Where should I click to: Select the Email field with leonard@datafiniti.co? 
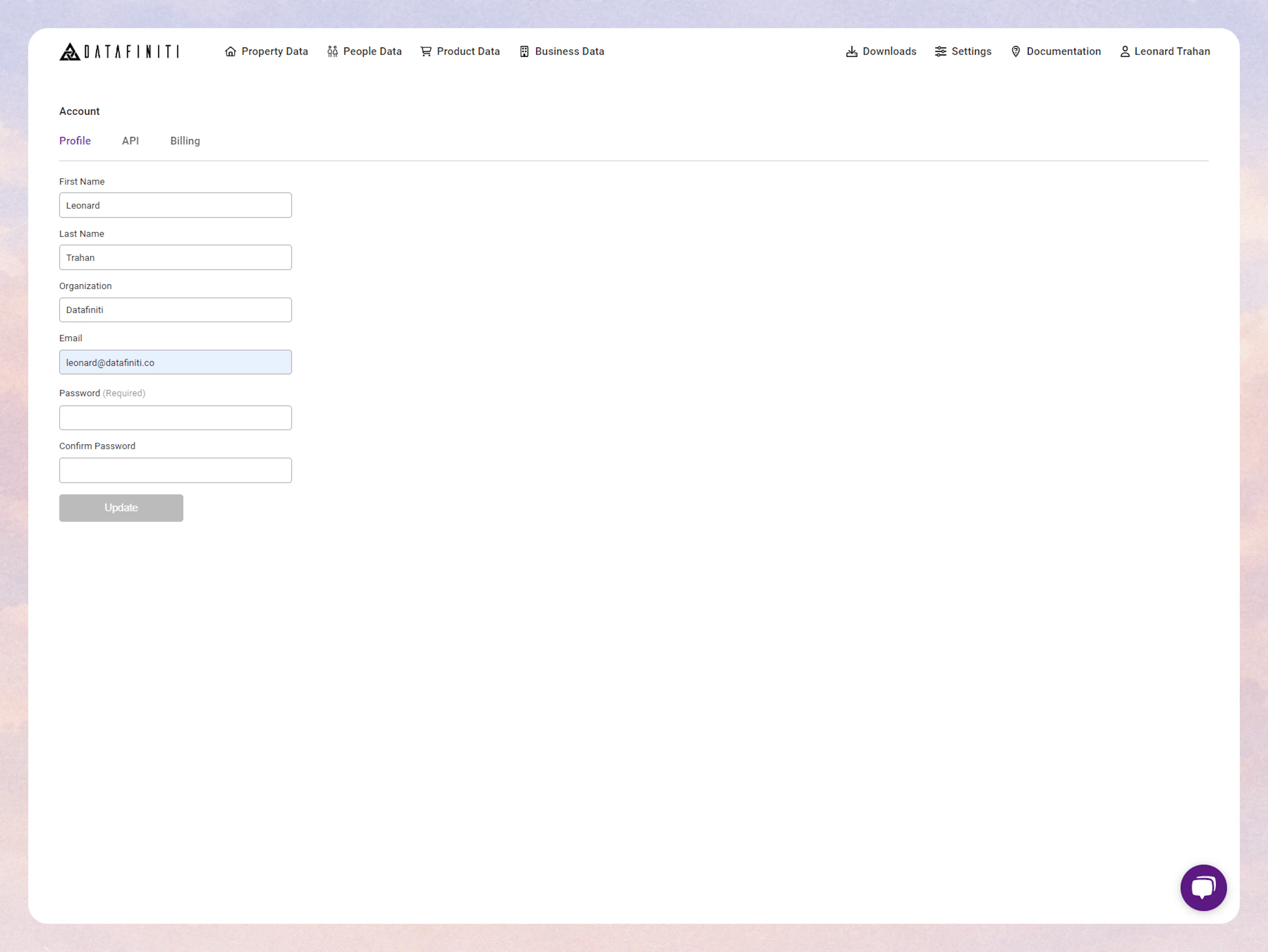click(x=175, y=362)
